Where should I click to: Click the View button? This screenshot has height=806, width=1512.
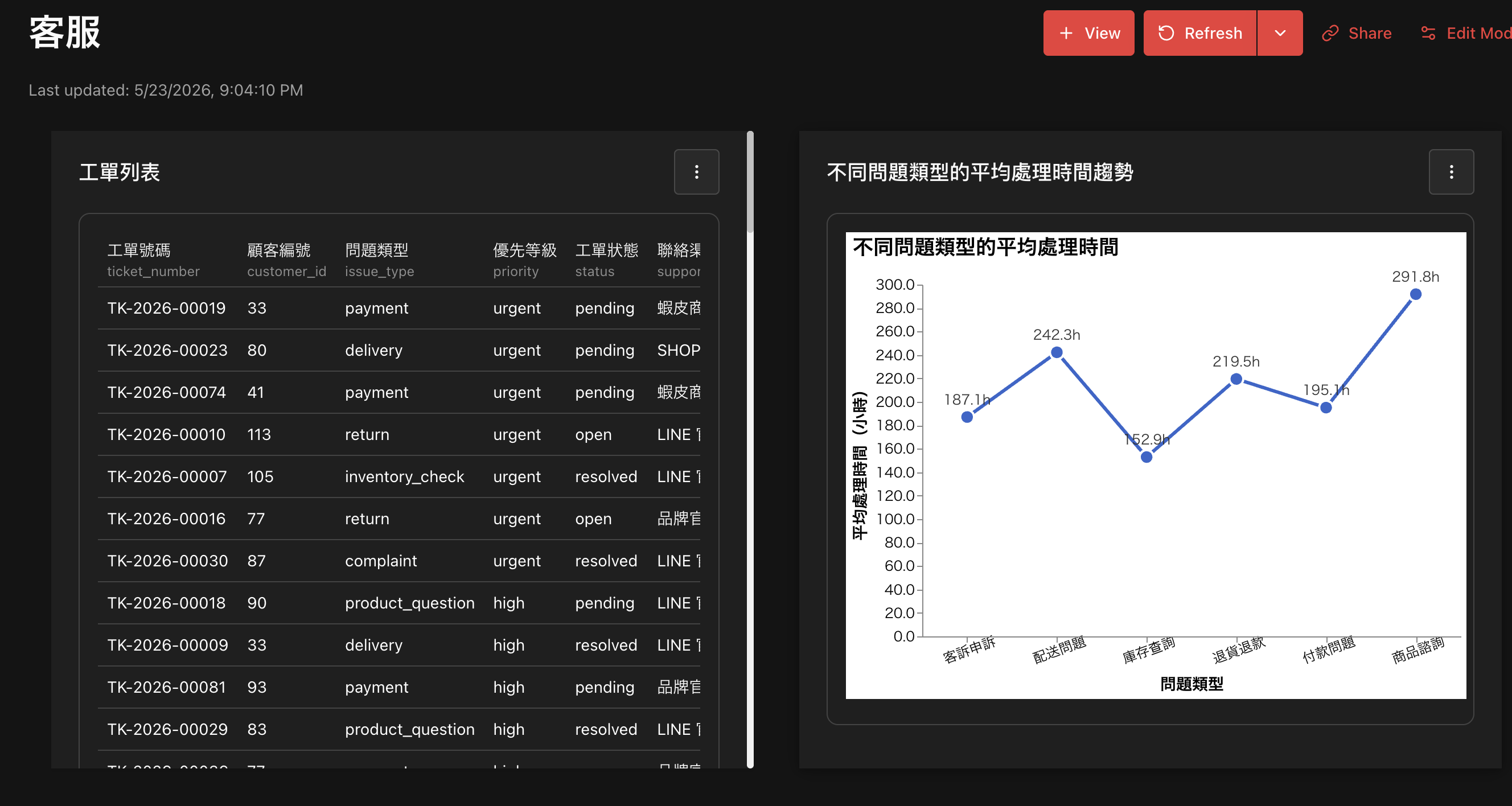[x=1088, y=33]
